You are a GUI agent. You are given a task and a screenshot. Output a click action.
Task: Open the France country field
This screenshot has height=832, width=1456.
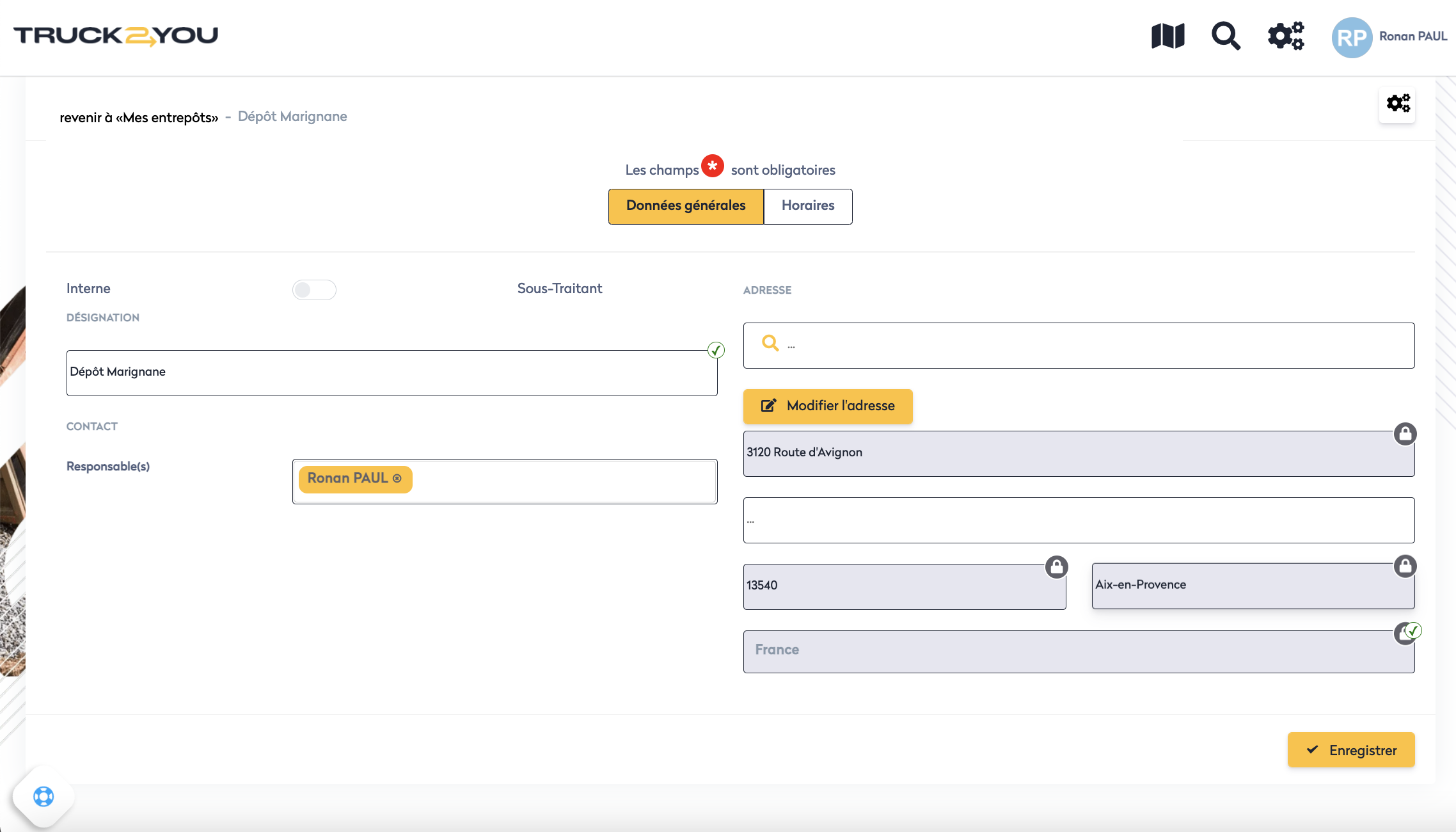1078,652
